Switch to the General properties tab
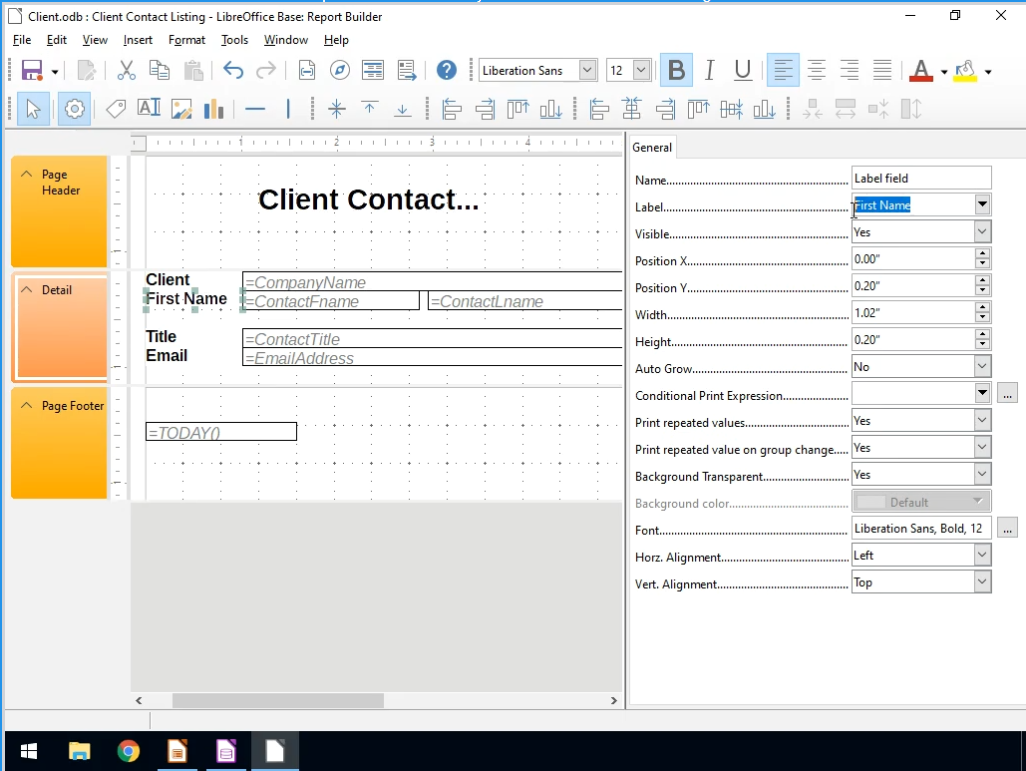 pos(652,147)
